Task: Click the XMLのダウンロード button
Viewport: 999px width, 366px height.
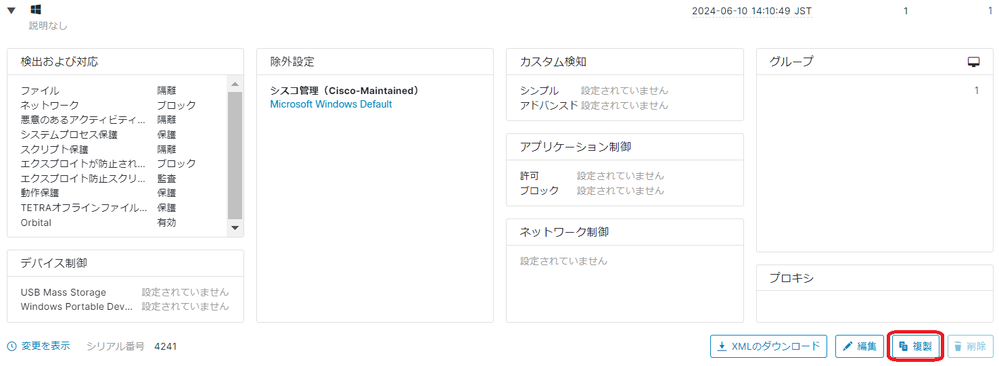Action: tap(768, 347)
